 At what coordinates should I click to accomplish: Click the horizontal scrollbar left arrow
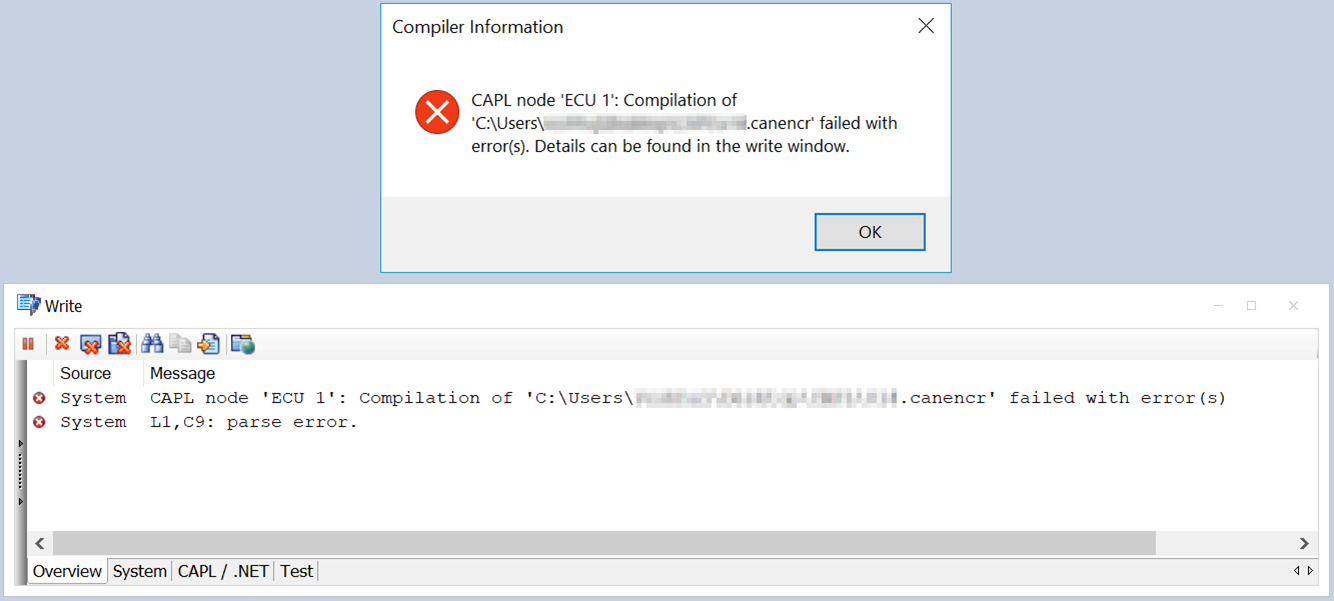tap(40, 543)
